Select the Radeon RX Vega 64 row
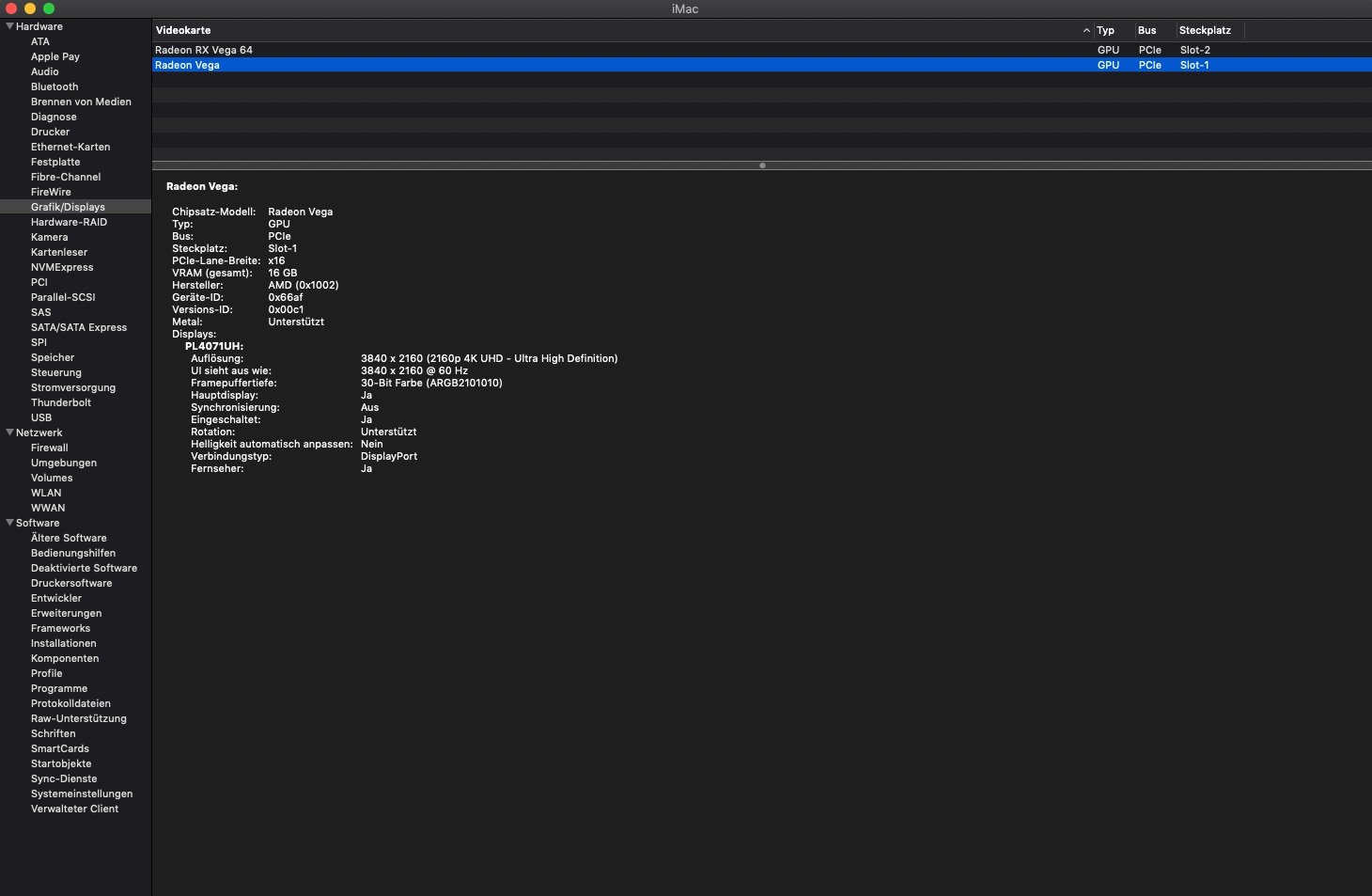Screen dimensions: 1372x896 (x=204, y=50)
